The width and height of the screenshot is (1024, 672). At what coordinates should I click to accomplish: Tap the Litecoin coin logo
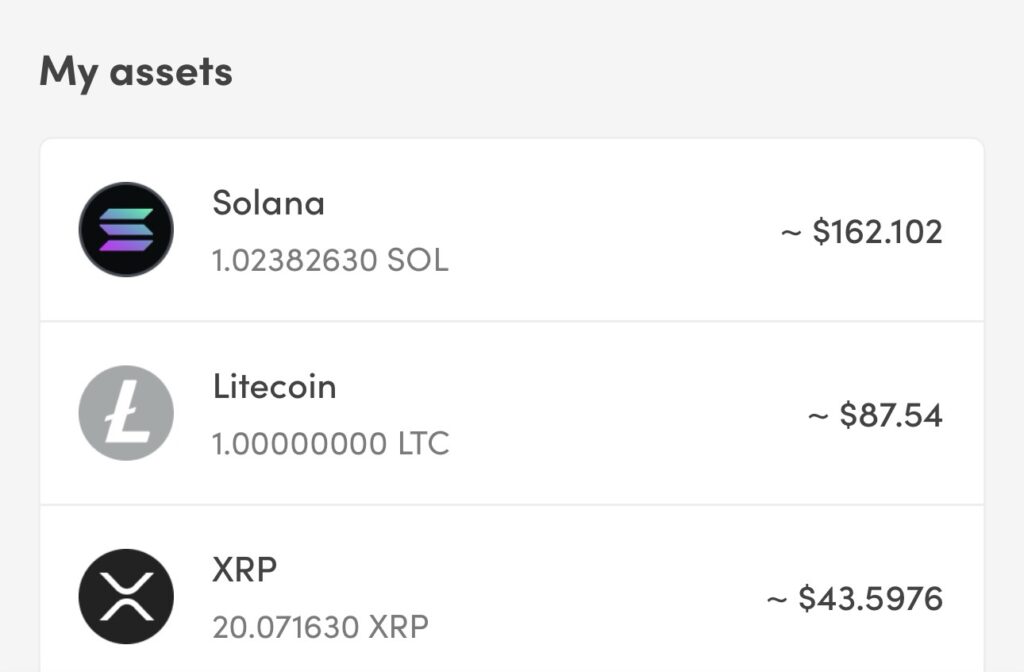point(126,413)
